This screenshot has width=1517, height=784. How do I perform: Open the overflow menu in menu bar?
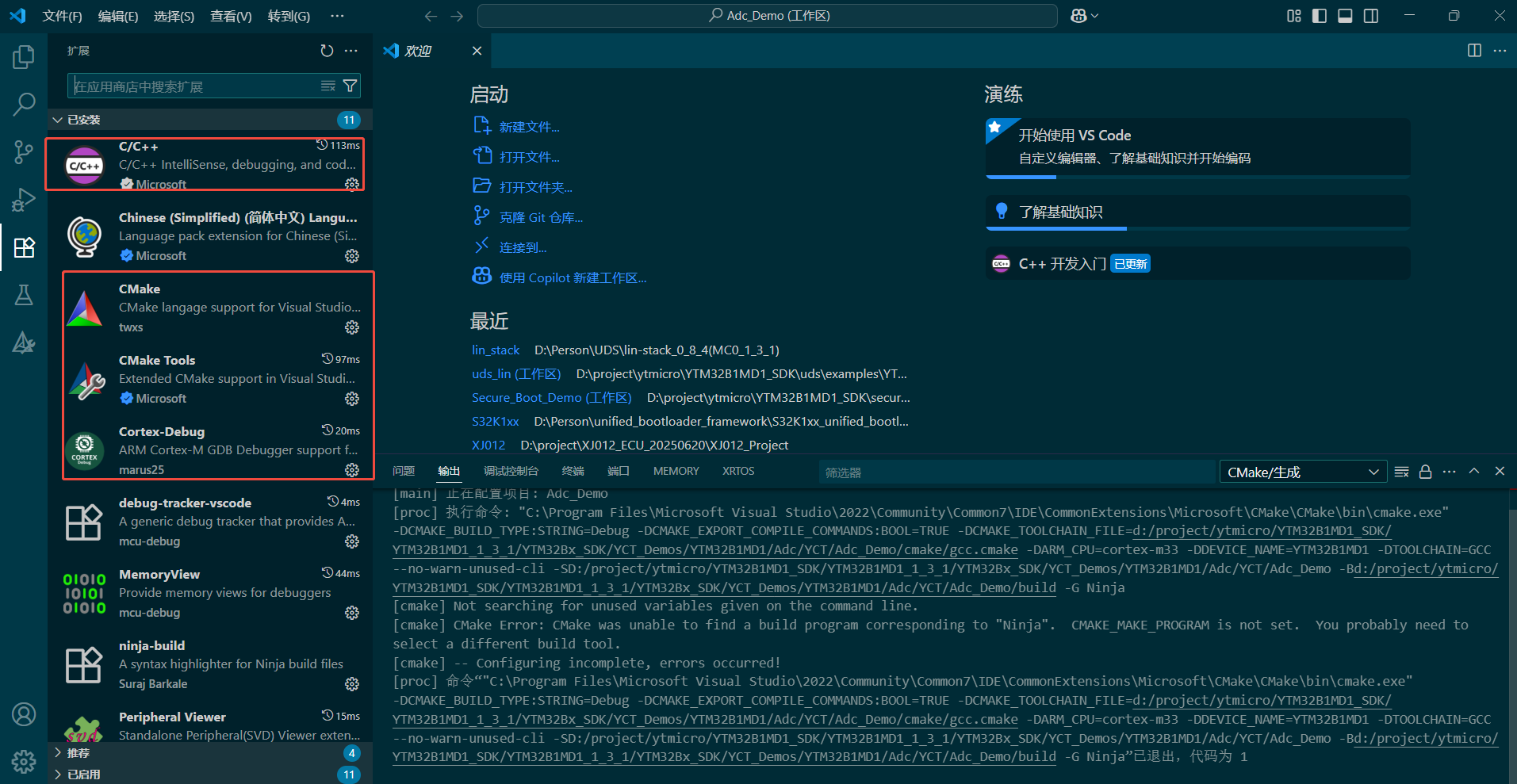(337, 16)
